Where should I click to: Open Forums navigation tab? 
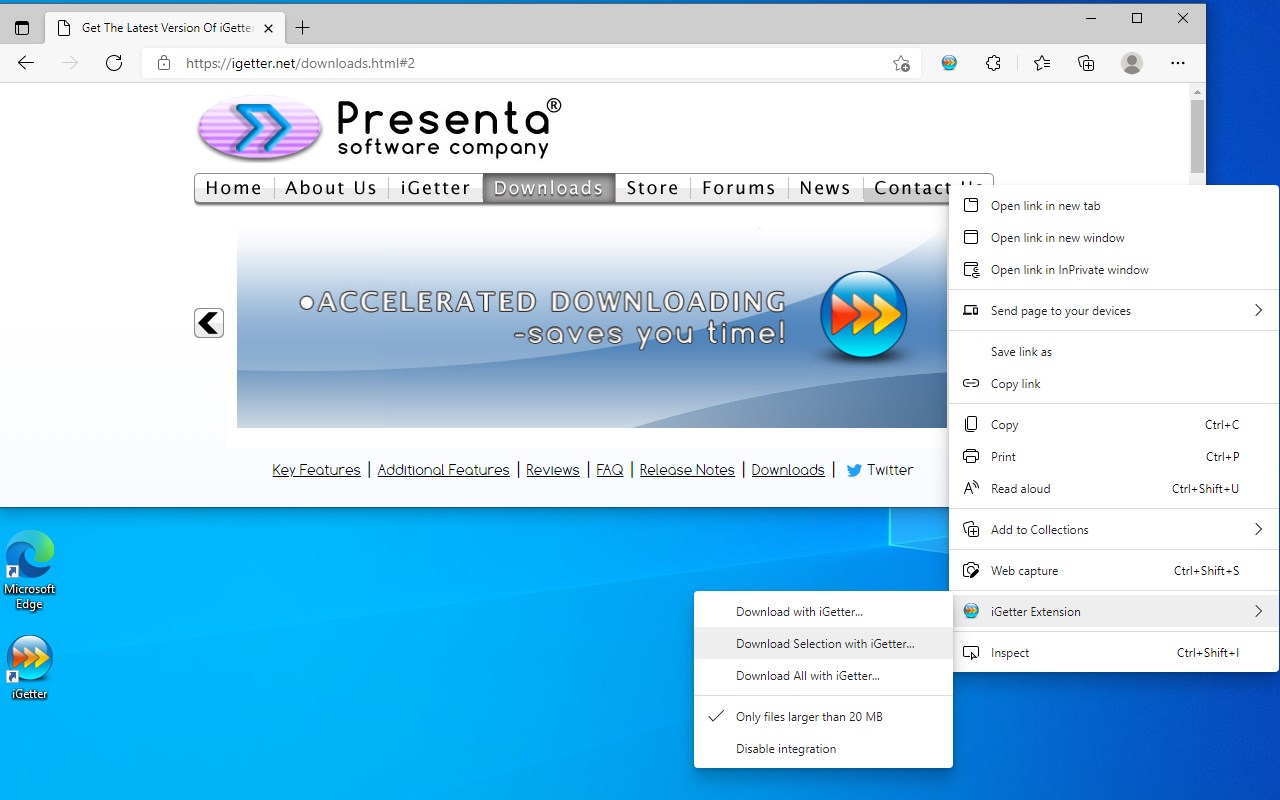point(739,188)
